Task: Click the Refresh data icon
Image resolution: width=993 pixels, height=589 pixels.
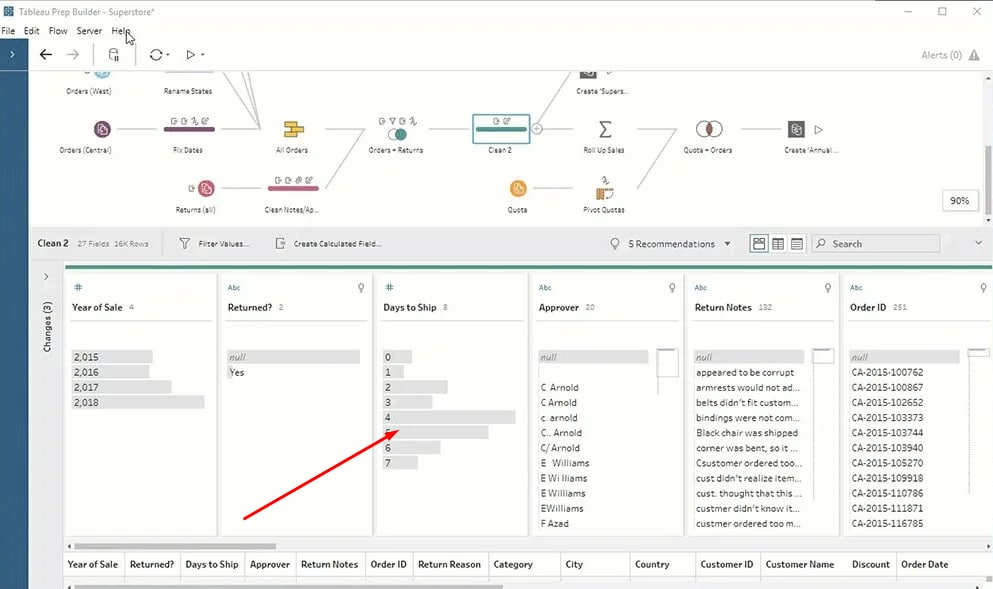Action: (x=156, y=54)
